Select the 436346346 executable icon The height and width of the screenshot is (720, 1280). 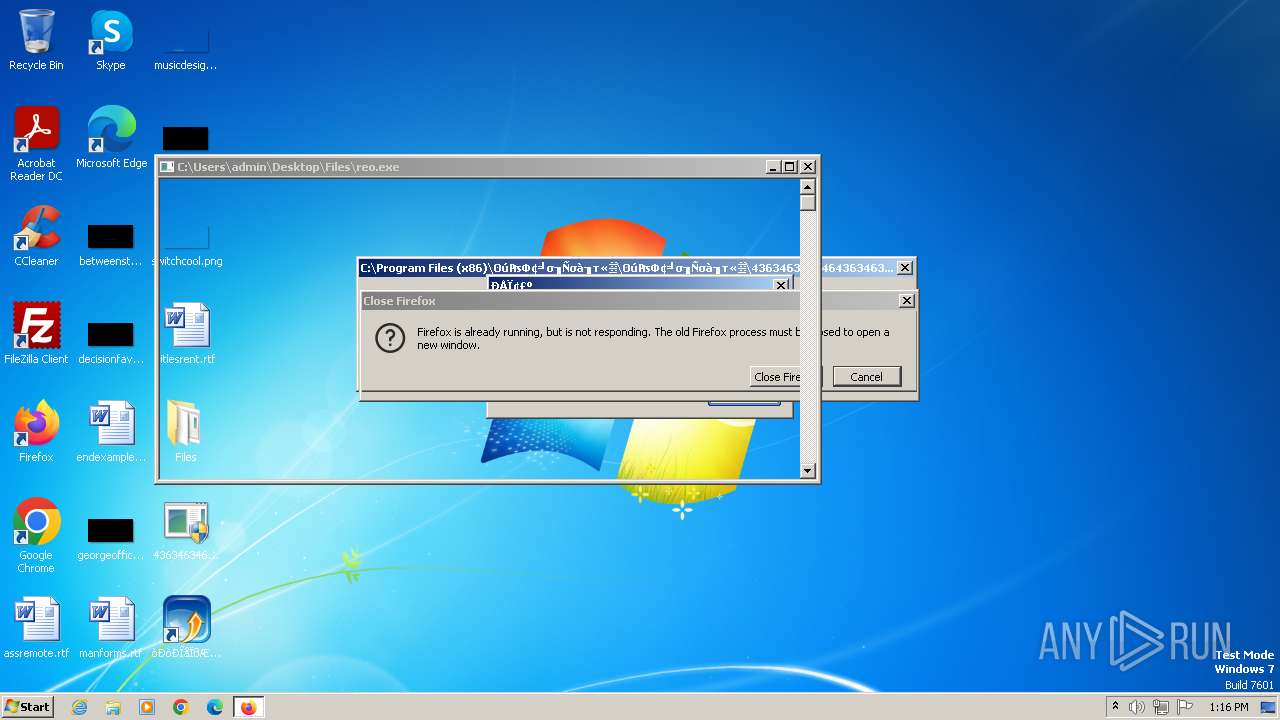click(x=186, y=530)
